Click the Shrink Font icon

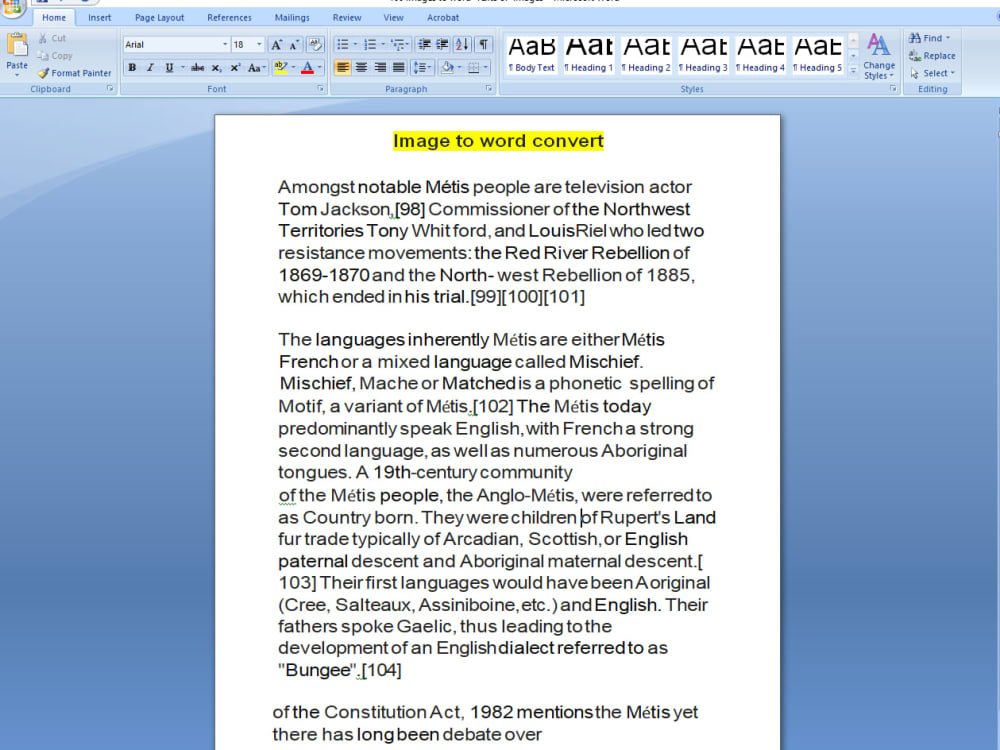point(293,45)
